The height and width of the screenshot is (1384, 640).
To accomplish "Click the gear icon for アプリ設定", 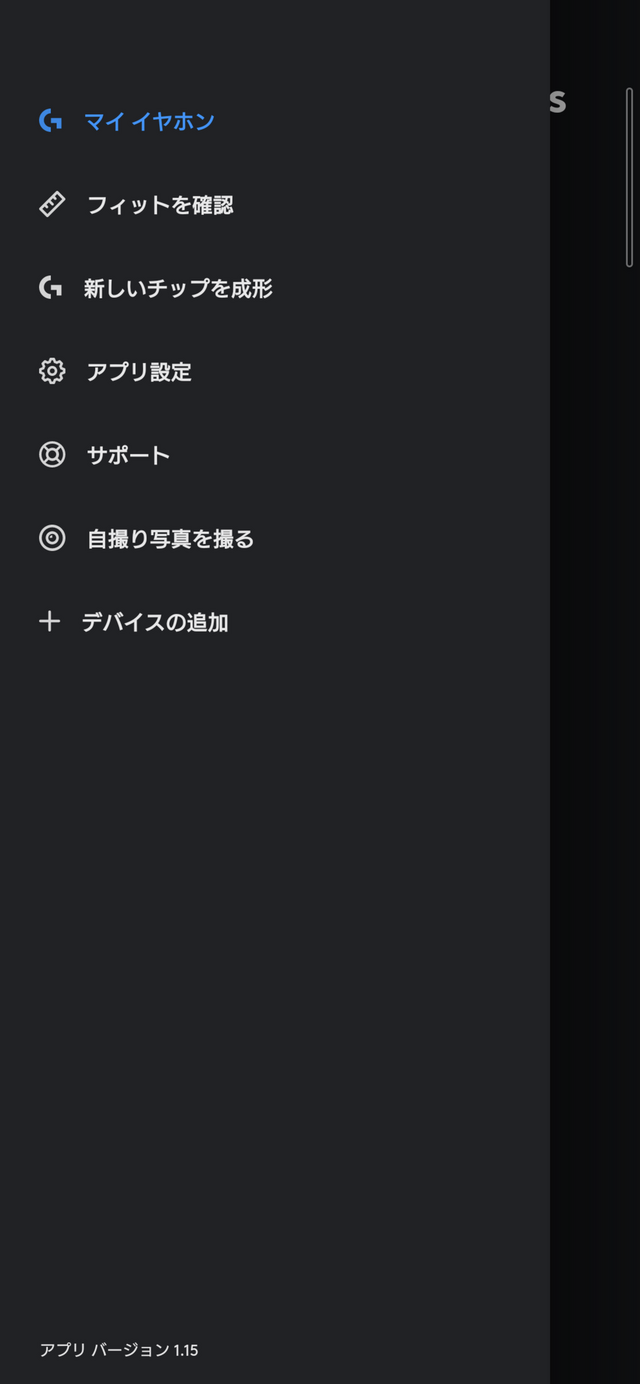I will (52, 372).
